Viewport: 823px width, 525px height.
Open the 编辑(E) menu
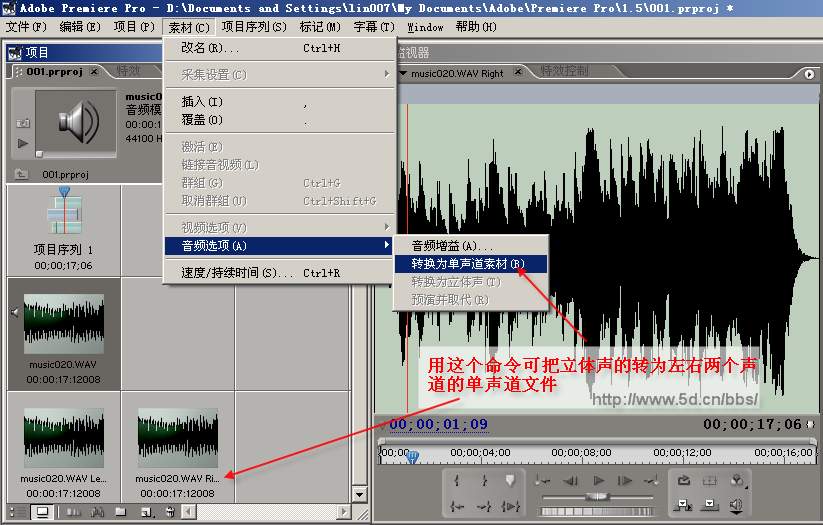[80, 27]
